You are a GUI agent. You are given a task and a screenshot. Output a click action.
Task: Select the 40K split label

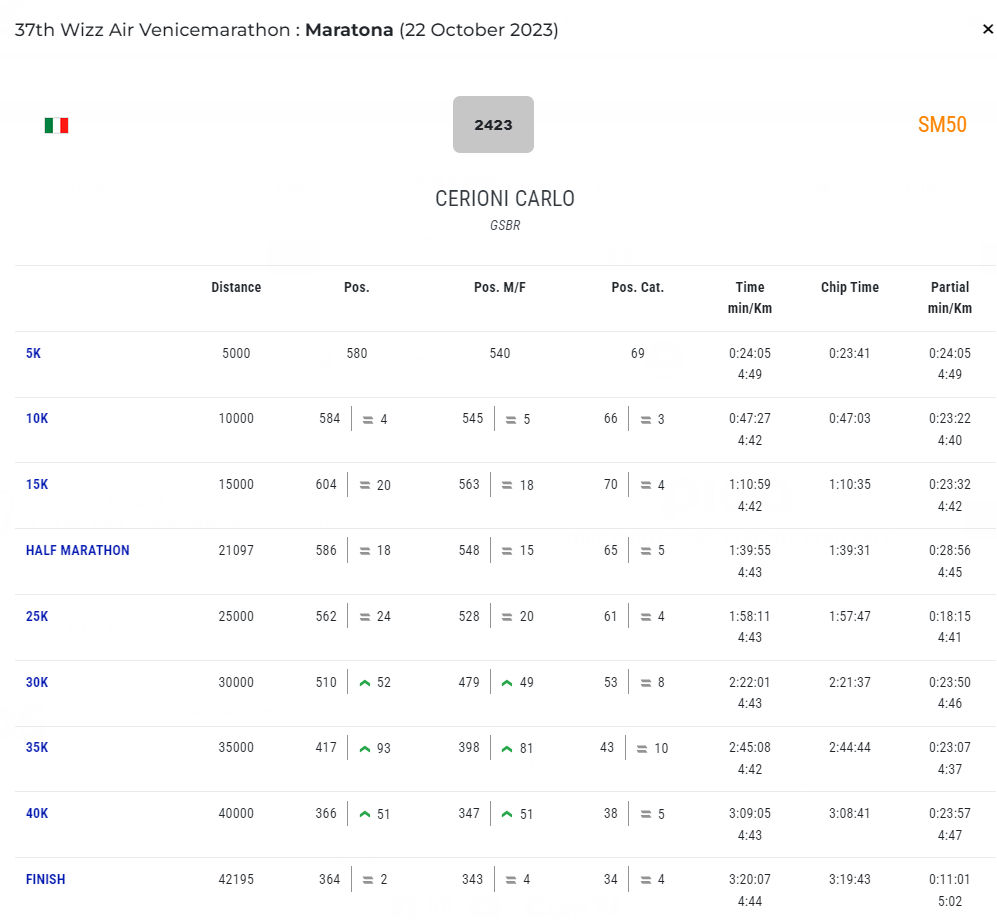pyautogui.click(x=37, y=814)
